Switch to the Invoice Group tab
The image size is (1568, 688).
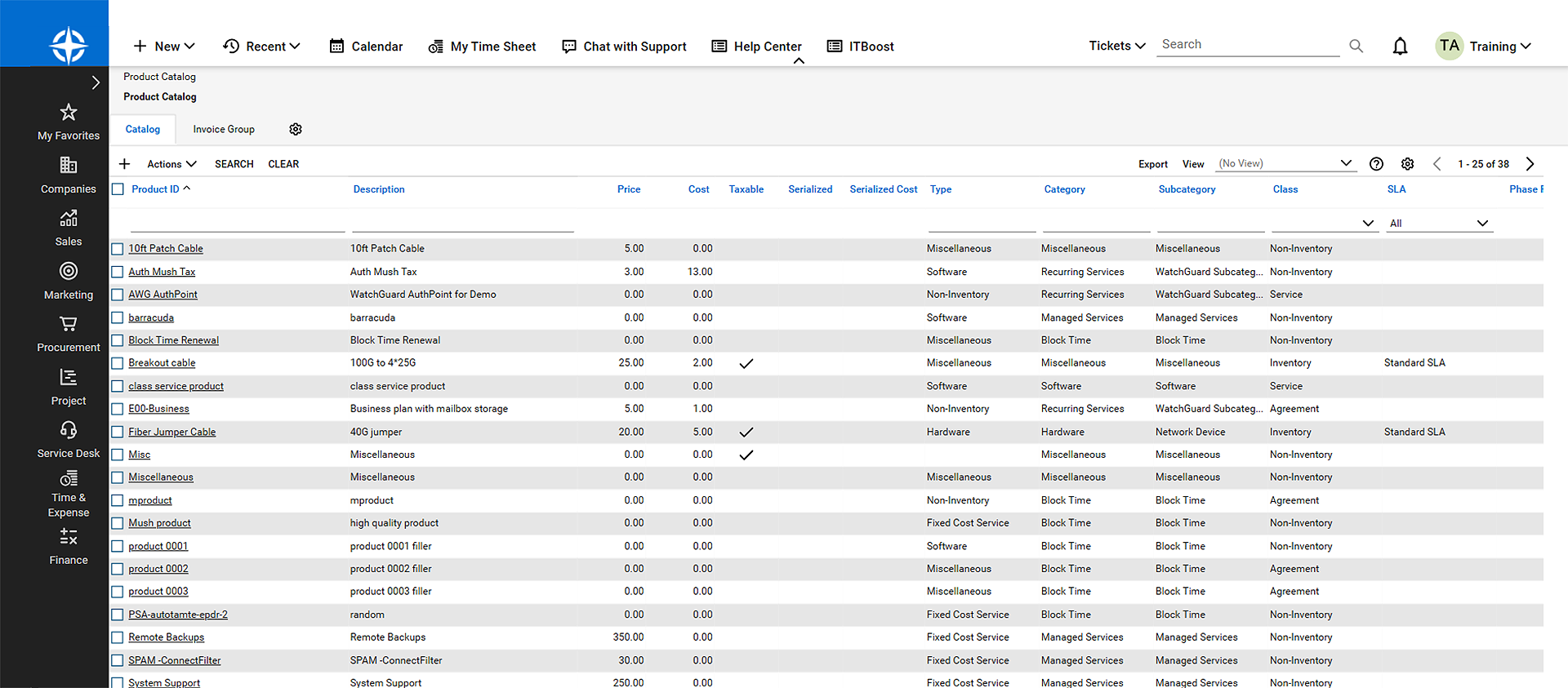coord(224,129)
